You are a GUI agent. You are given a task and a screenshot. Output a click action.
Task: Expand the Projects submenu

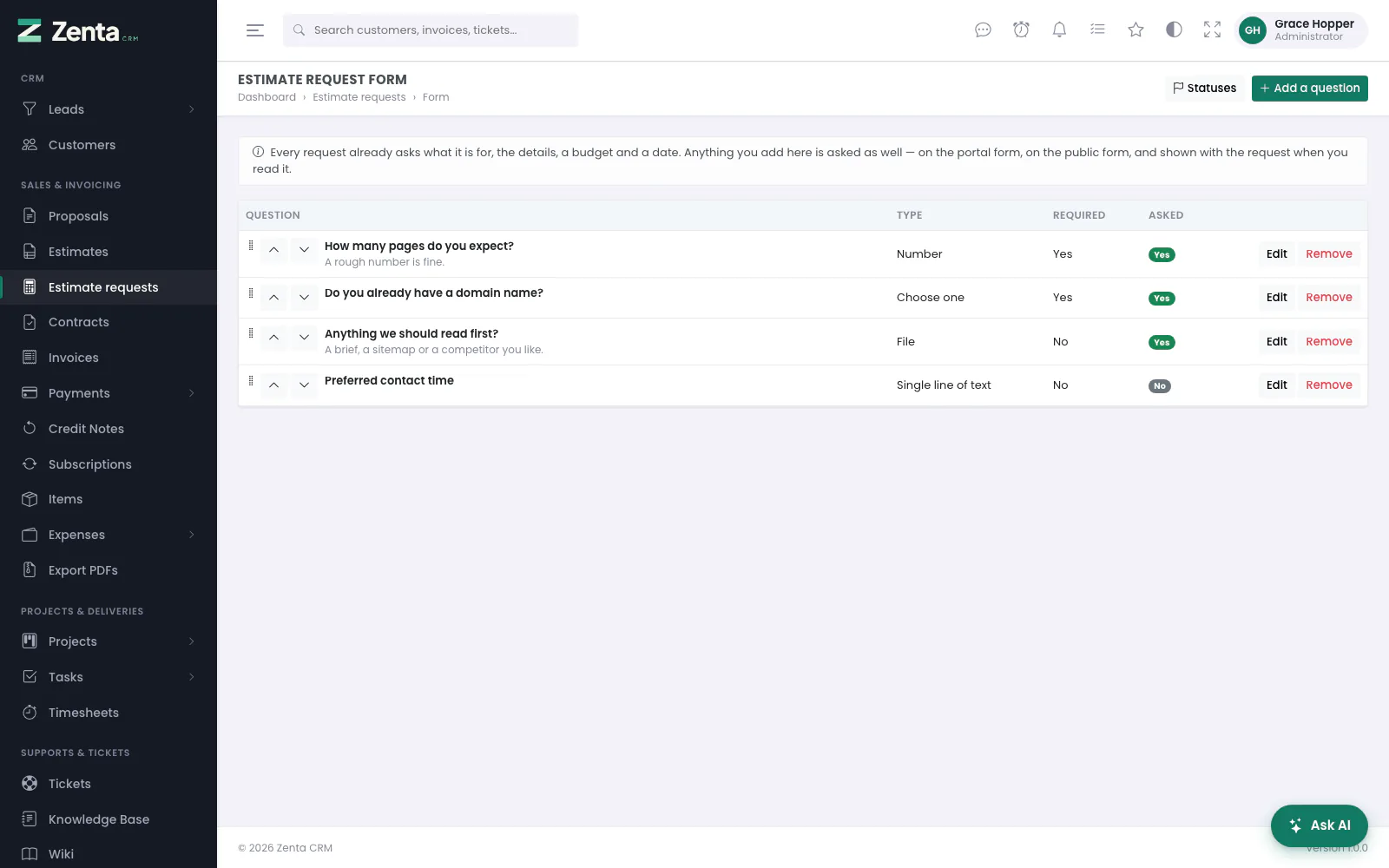[x=192, y=641]
